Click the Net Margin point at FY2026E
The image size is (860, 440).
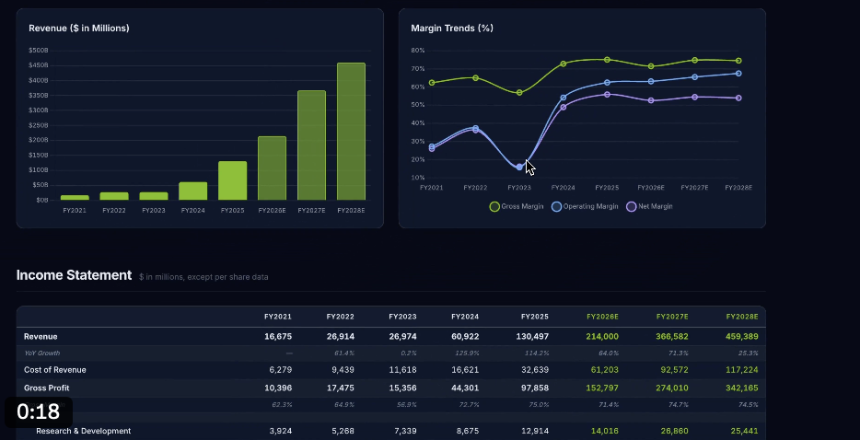pos(651,100)
